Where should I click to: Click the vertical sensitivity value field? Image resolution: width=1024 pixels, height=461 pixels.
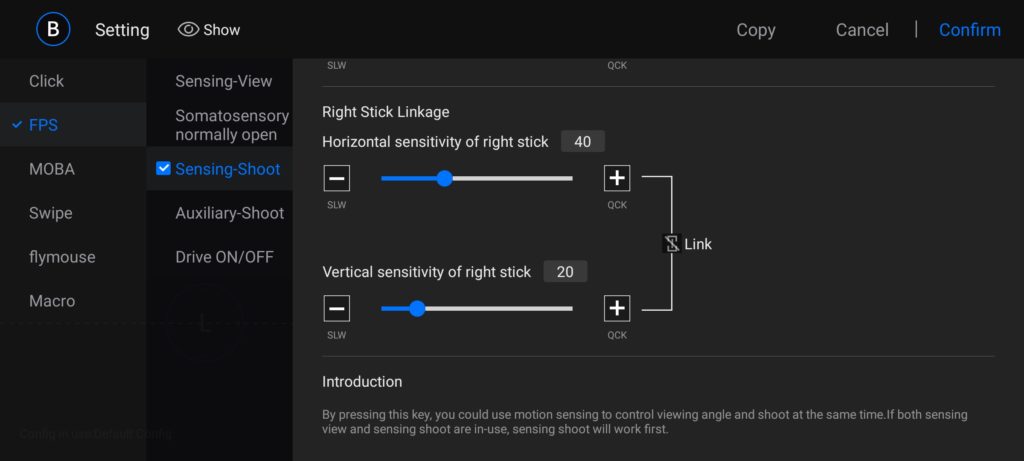pyautogui.click(x=565, y=272)
